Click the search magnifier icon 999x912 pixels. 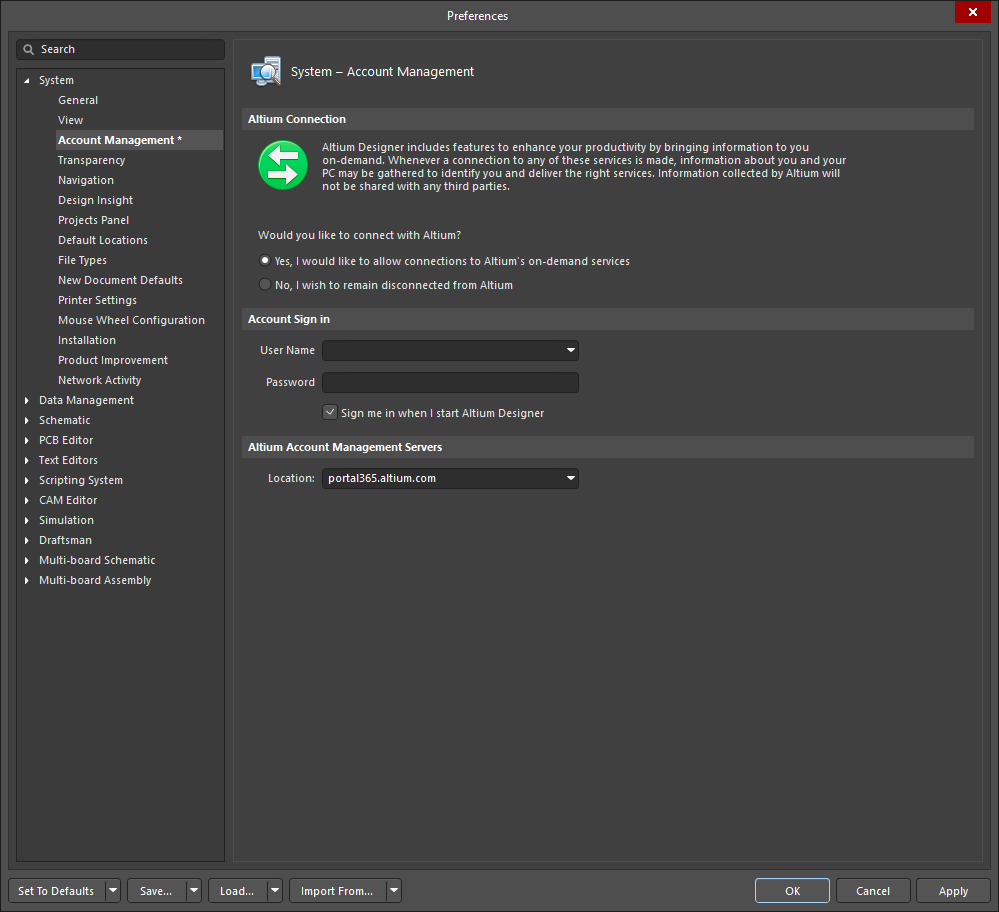tap(29, 50)
